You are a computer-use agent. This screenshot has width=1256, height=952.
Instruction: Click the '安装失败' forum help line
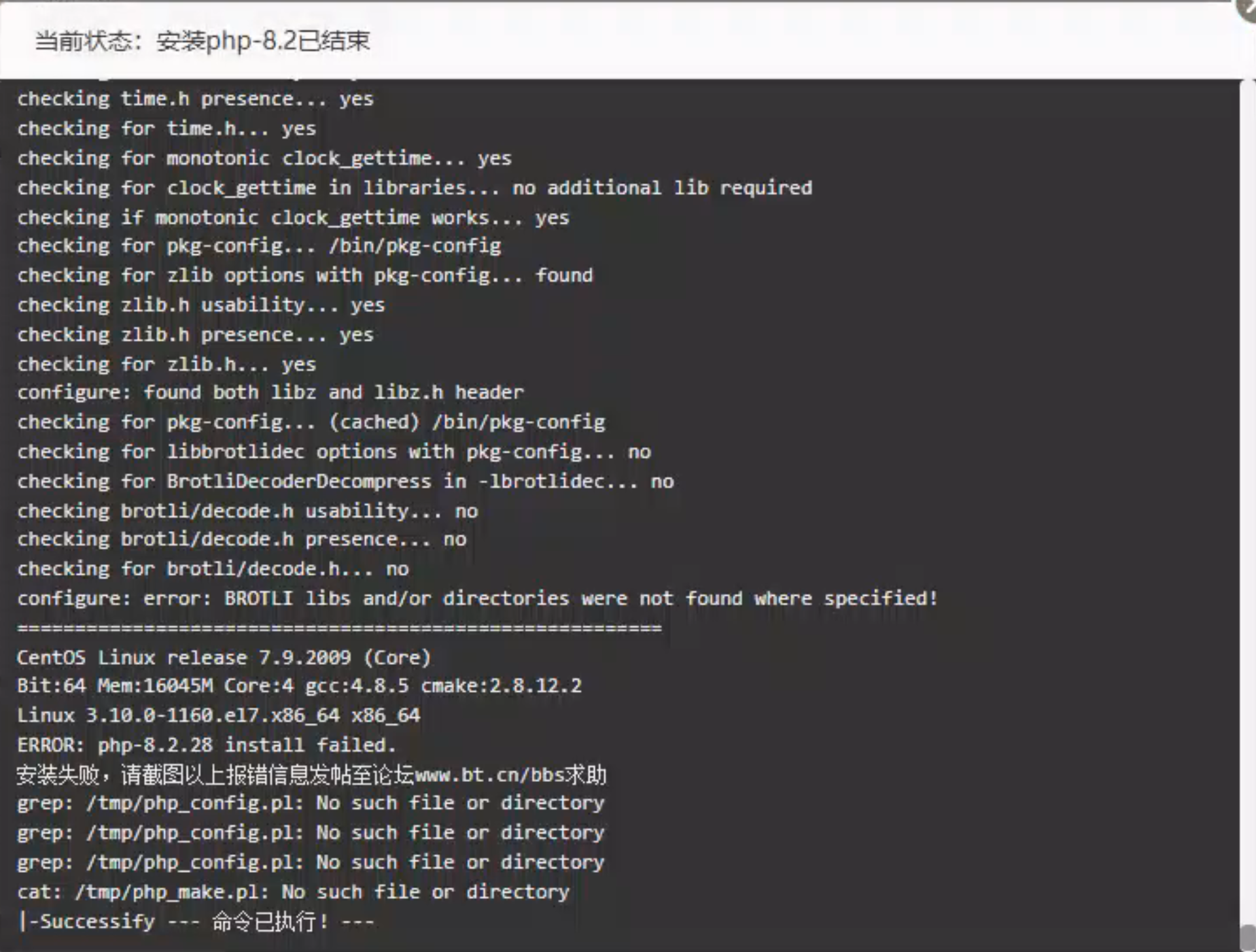click(x=311, y=775)
